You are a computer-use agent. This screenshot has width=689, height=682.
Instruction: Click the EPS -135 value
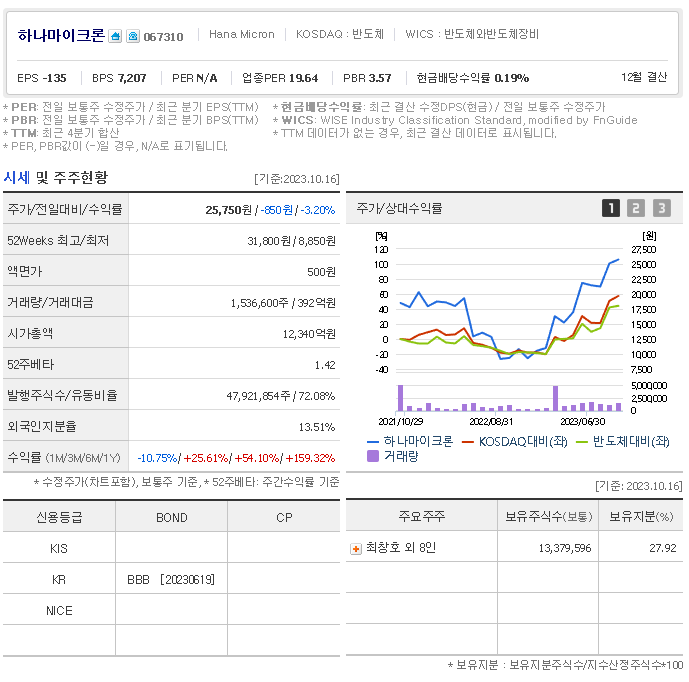(x=42, y=78)
